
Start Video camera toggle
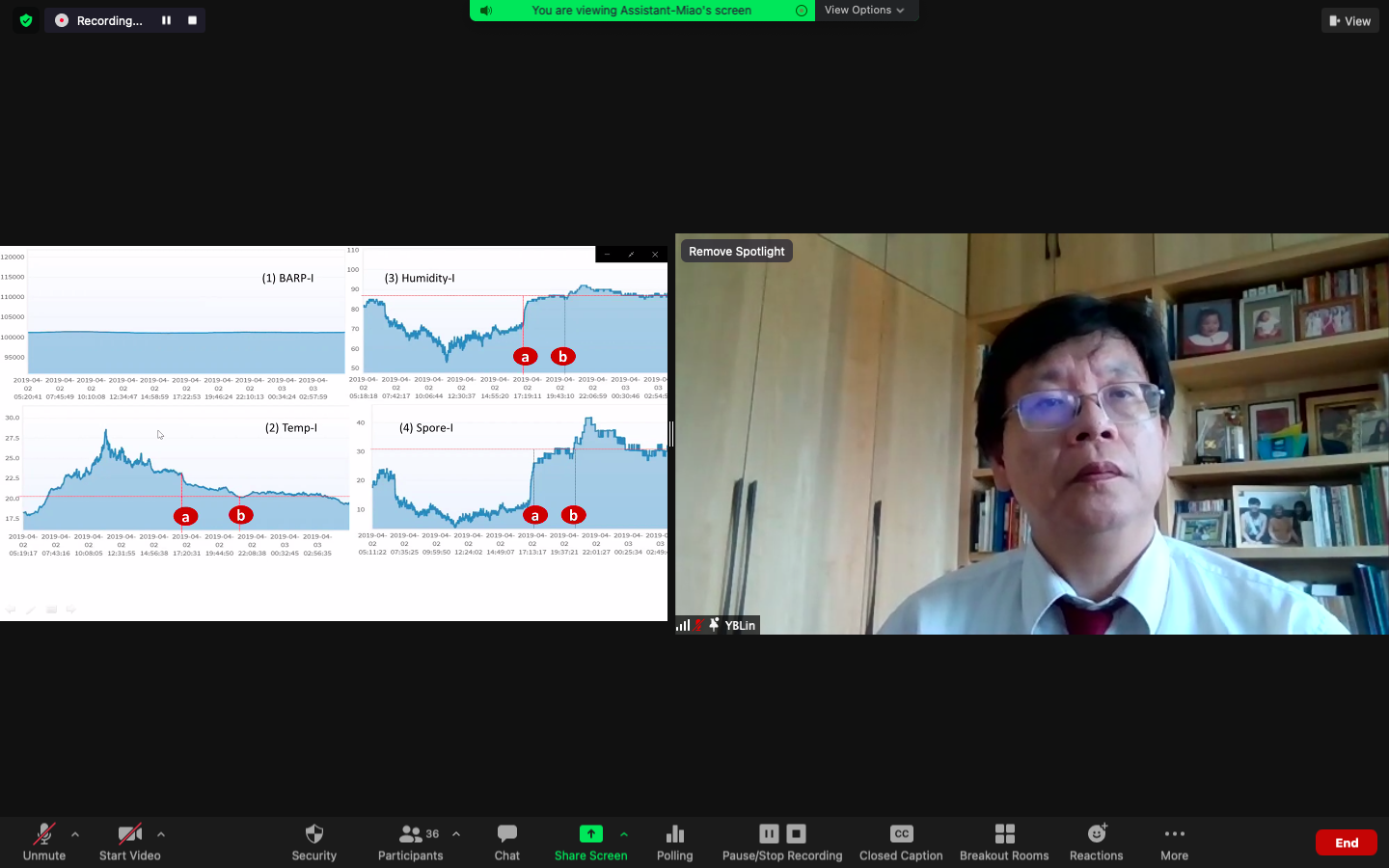tap(130, 842)
